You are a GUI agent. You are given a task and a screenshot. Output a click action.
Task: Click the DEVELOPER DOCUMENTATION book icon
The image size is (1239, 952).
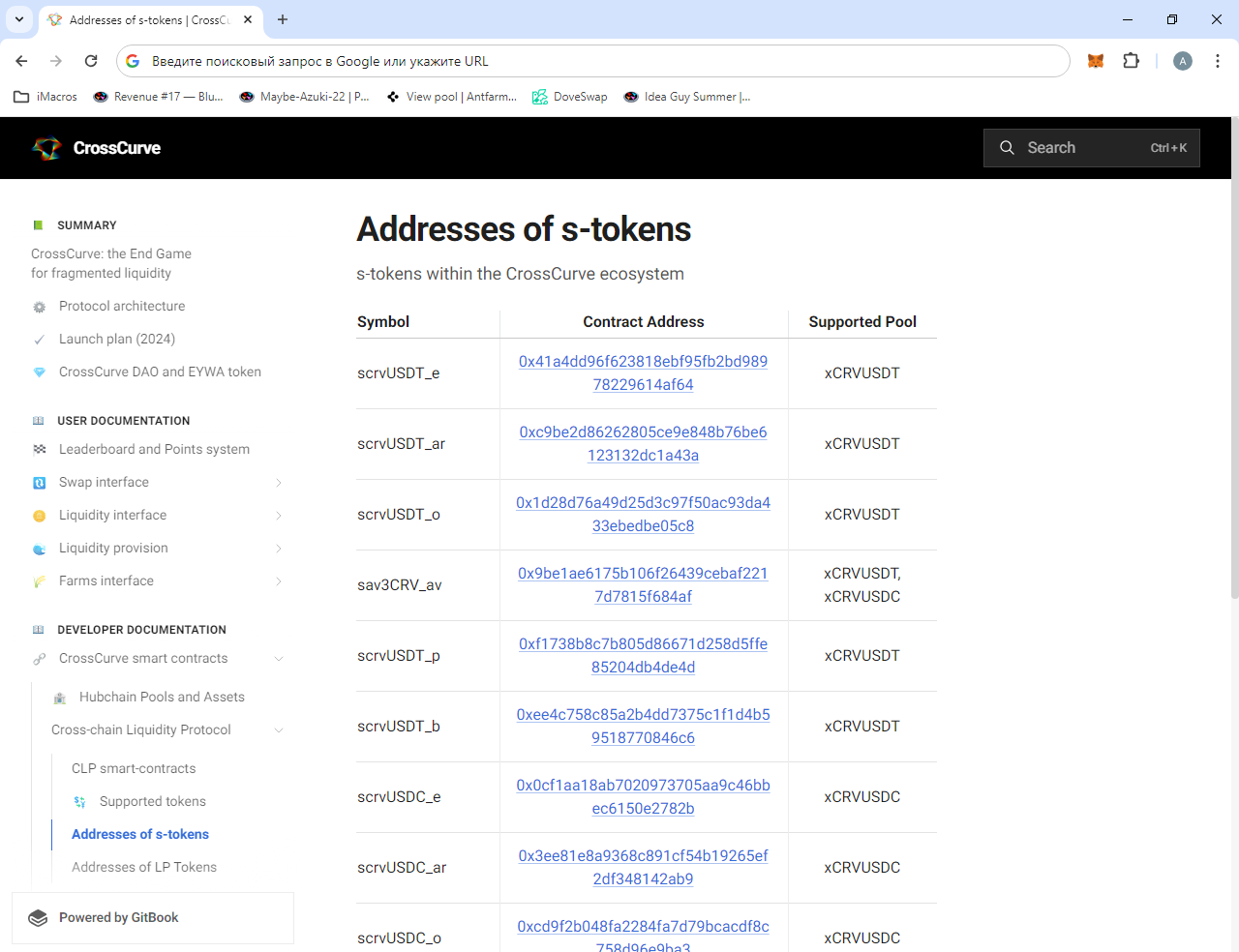click(39, 630)
